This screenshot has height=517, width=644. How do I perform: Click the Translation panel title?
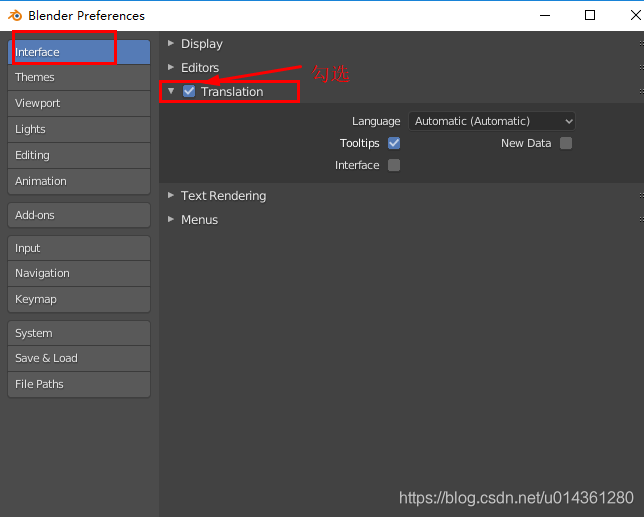[232, 92]
